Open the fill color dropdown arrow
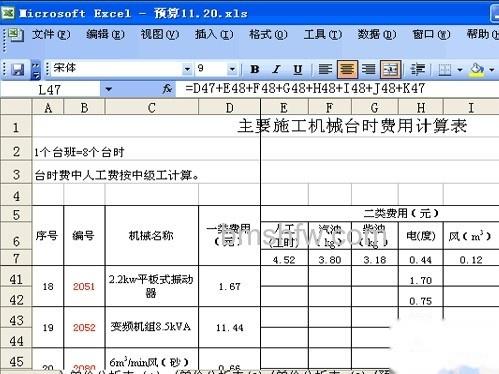The width and height of the screenshot is (499, 374). (x=492, y=70)
